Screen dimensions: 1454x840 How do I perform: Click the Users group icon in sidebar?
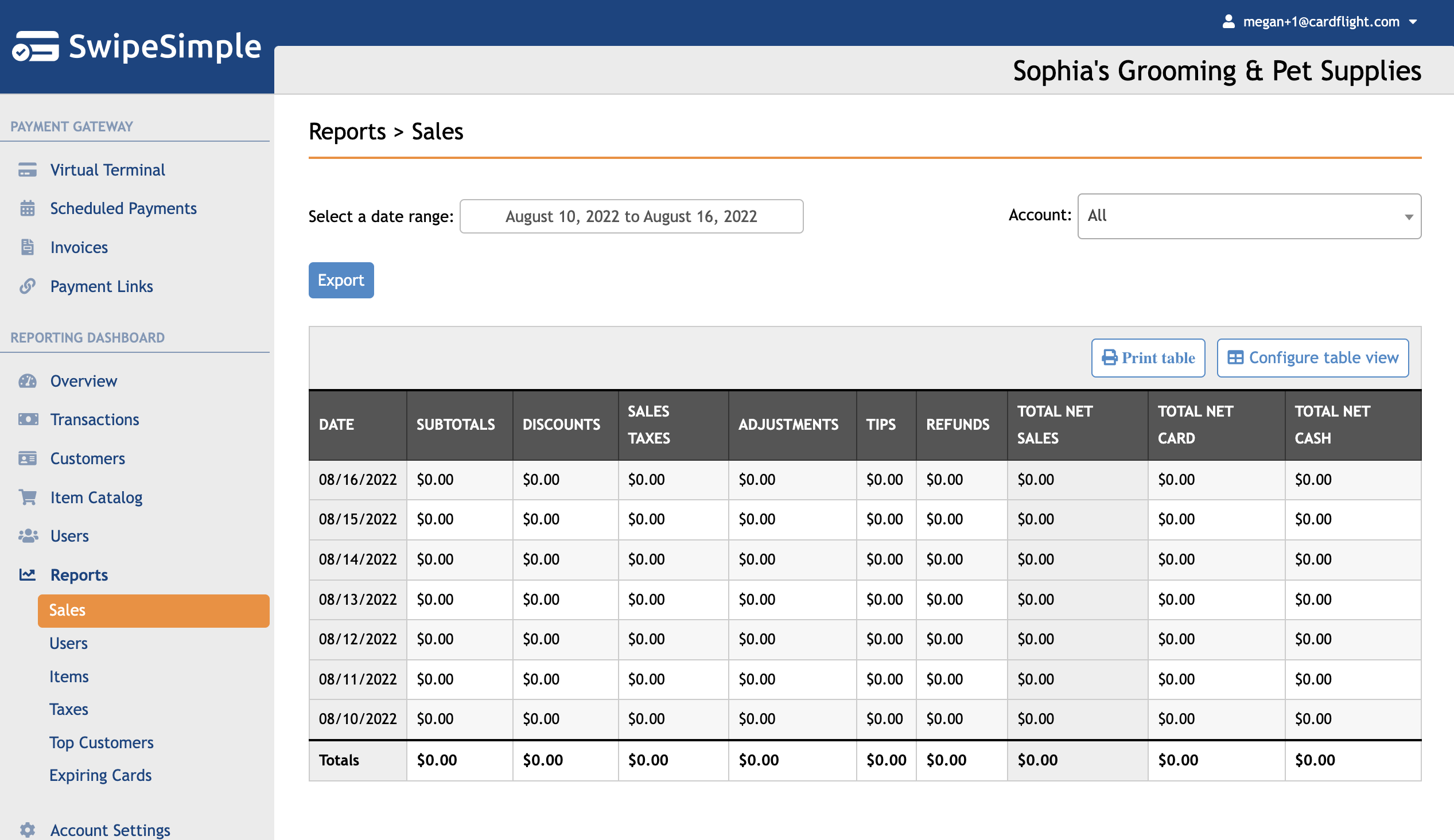[x=28, y=536]
